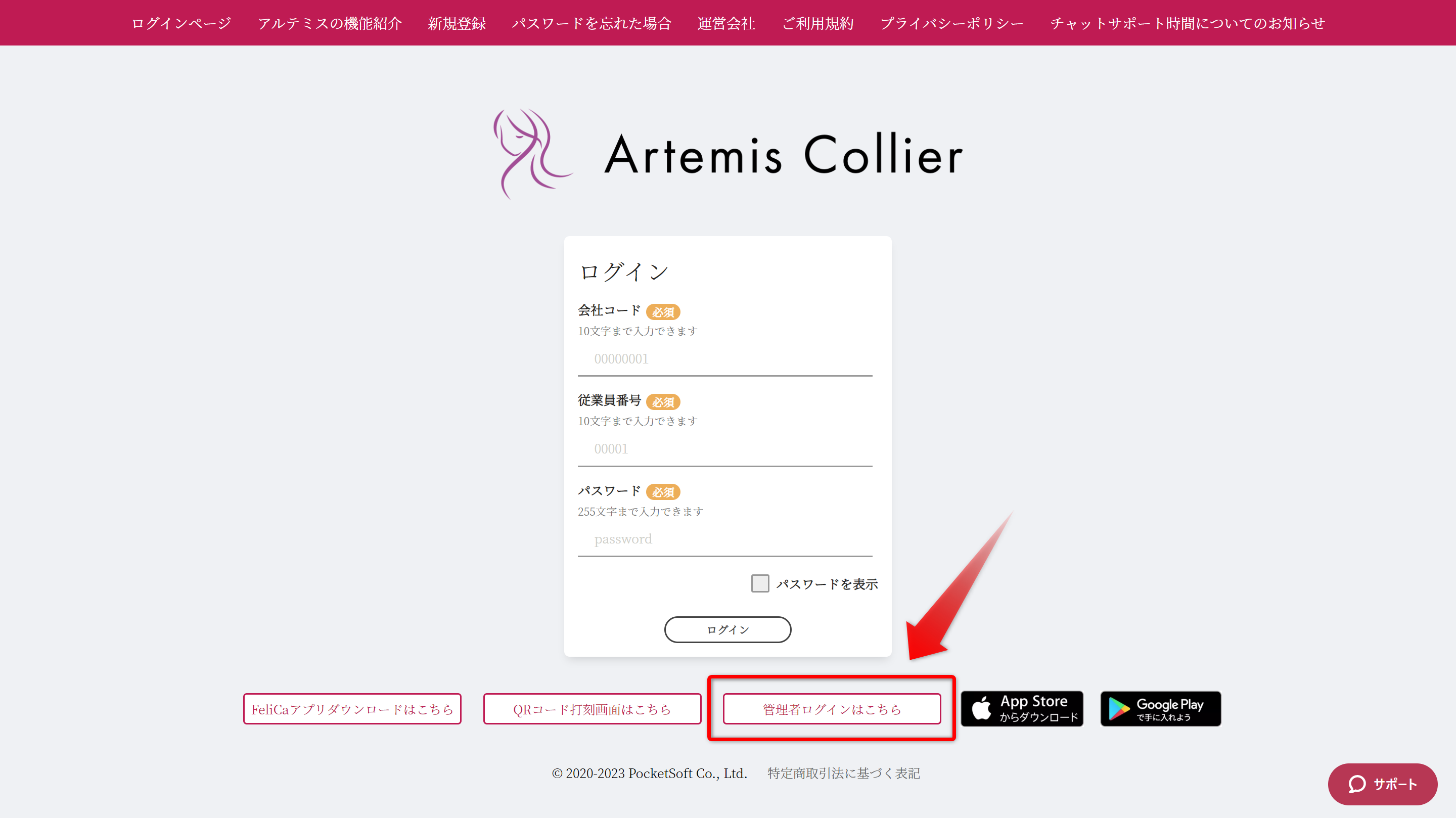Open the Google Play download badge
1456x818 pixels.
click(1160, 708)
